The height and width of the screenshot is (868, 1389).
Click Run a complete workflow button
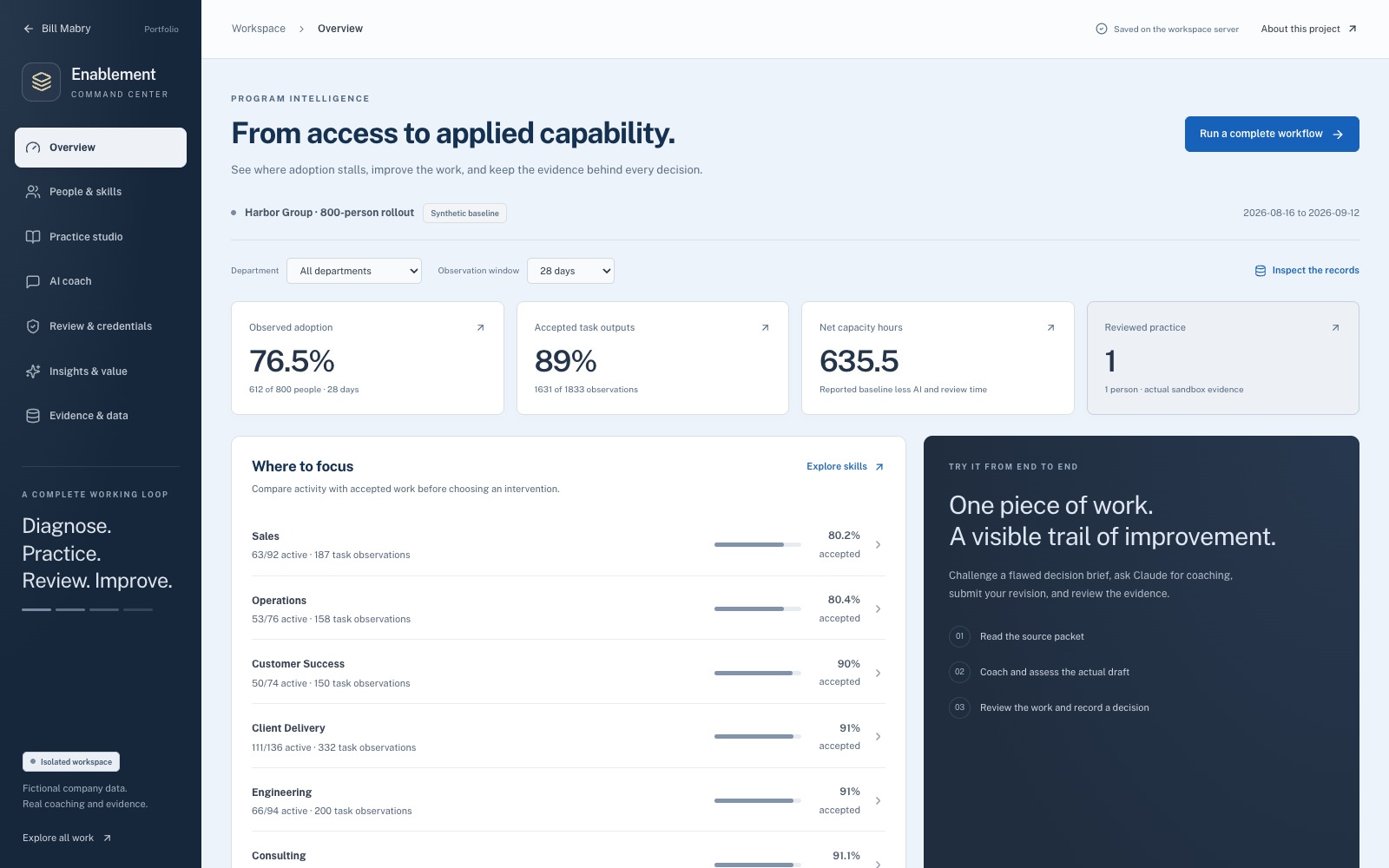(x=1272, y=134)
